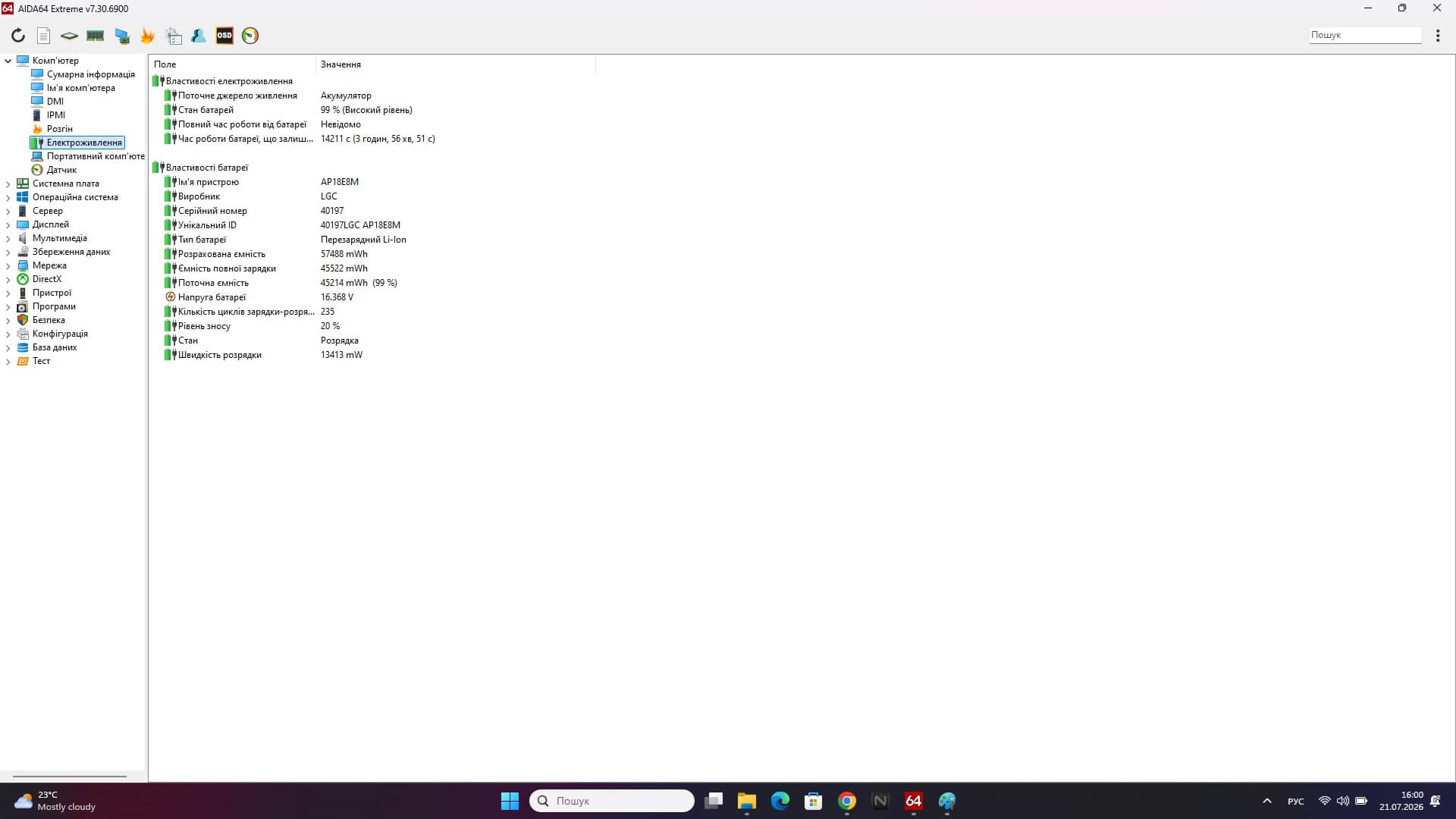The image size is (1456, 819).
Task: Click the Поле column header
Action: (x=232, y=64)
